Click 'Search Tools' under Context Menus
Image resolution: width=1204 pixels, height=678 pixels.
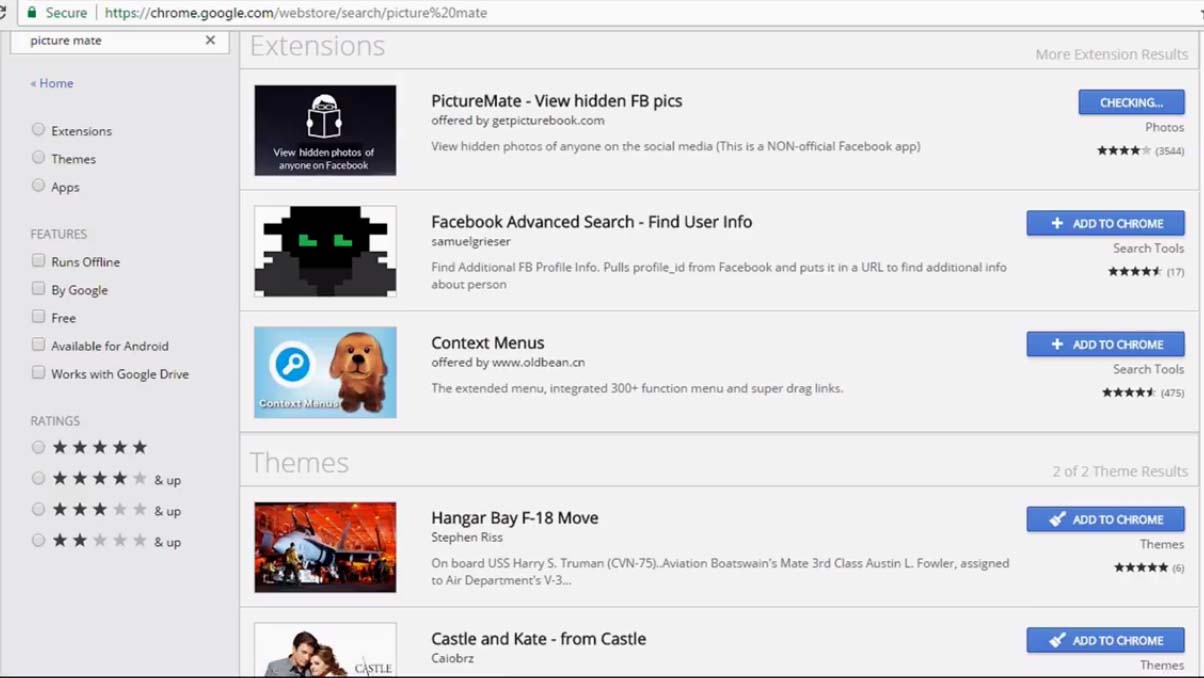coord(1149,369)
